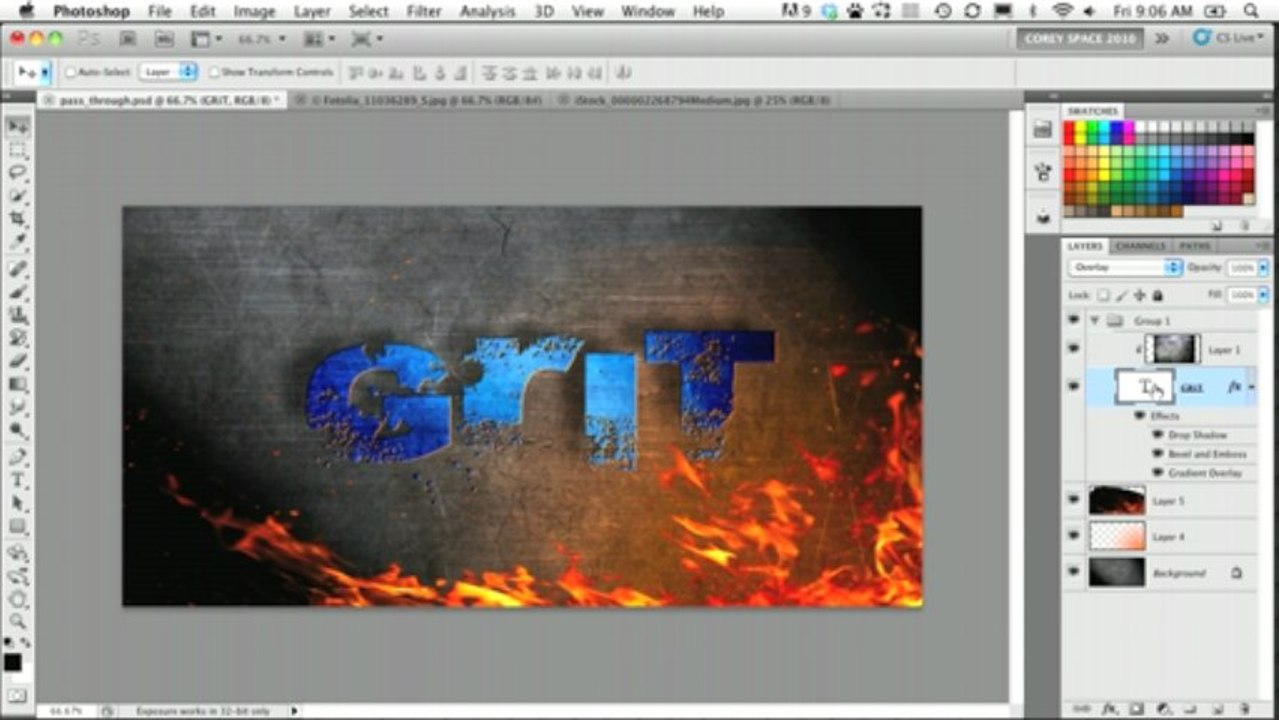Open the Arrange Documents dropdown

coord(319,39)
